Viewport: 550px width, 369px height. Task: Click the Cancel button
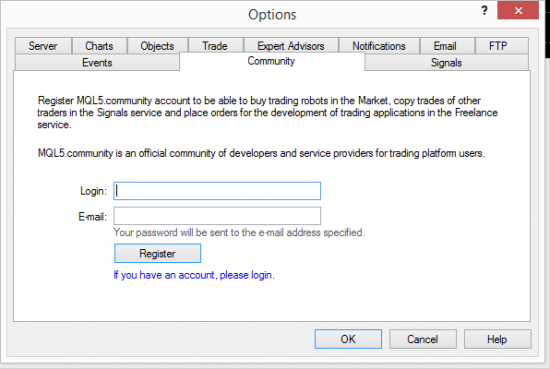423,339
